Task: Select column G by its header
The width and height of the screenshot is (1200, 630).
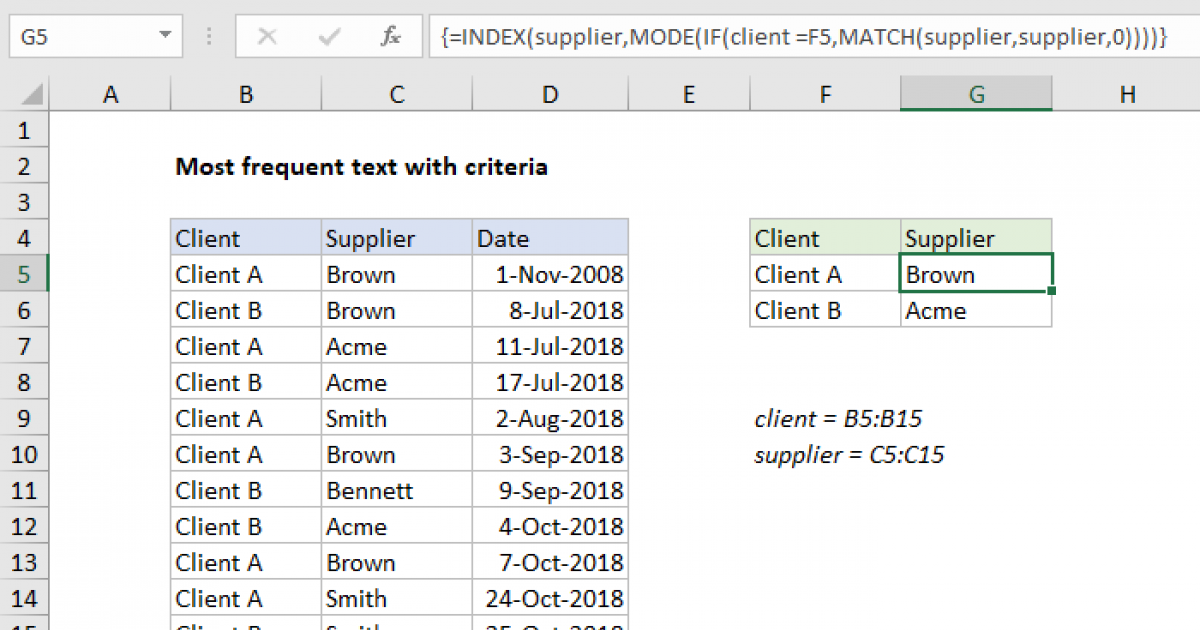Action: [975, 93]
